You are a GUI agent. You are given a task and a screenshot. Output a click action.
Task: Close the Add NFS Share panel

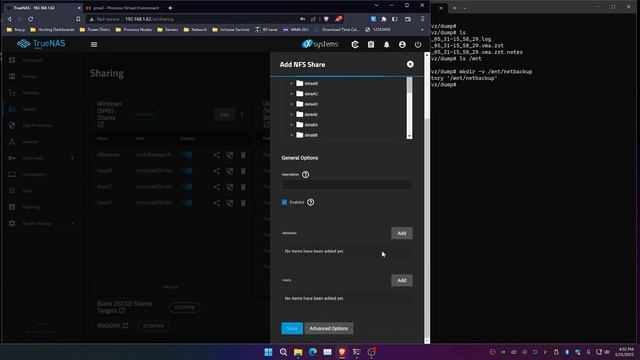pyautogui.click(x=410, y=64)
